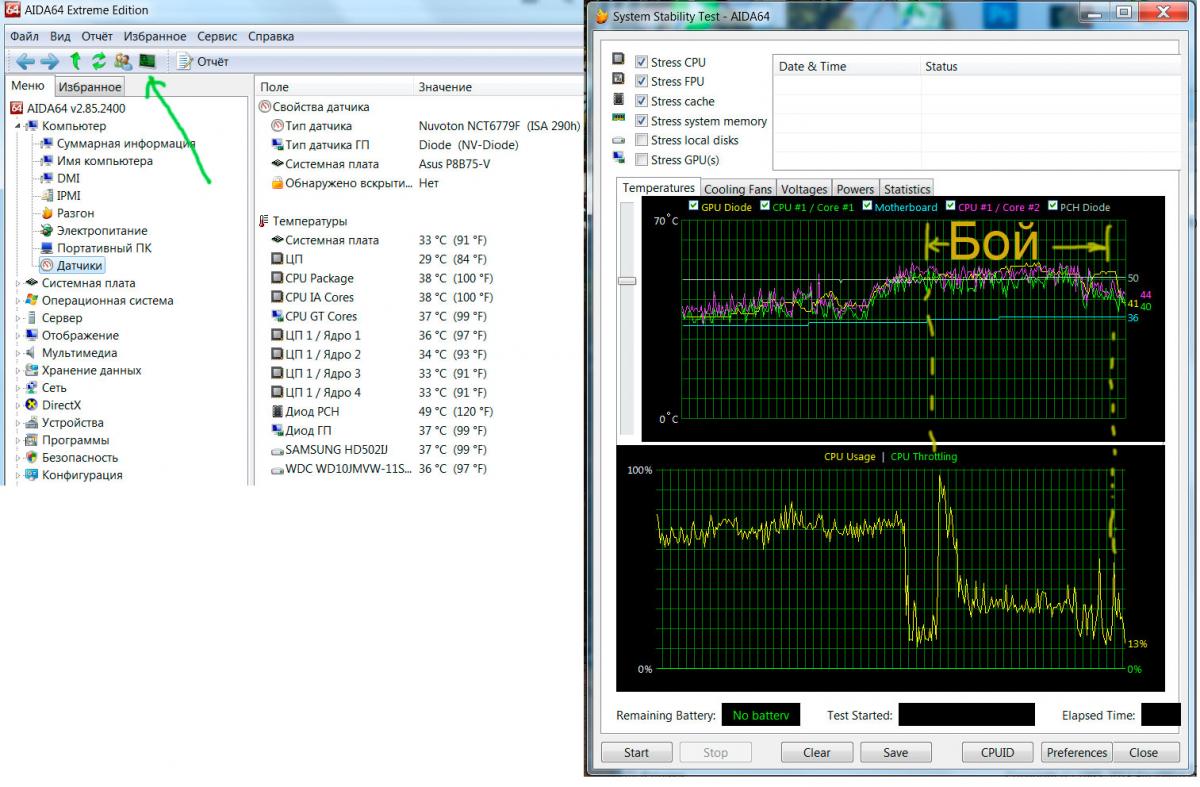The width and height of the screenshot is (1200, 787).
Task: Switch to the Statistics tab
Action: point(907,189)
